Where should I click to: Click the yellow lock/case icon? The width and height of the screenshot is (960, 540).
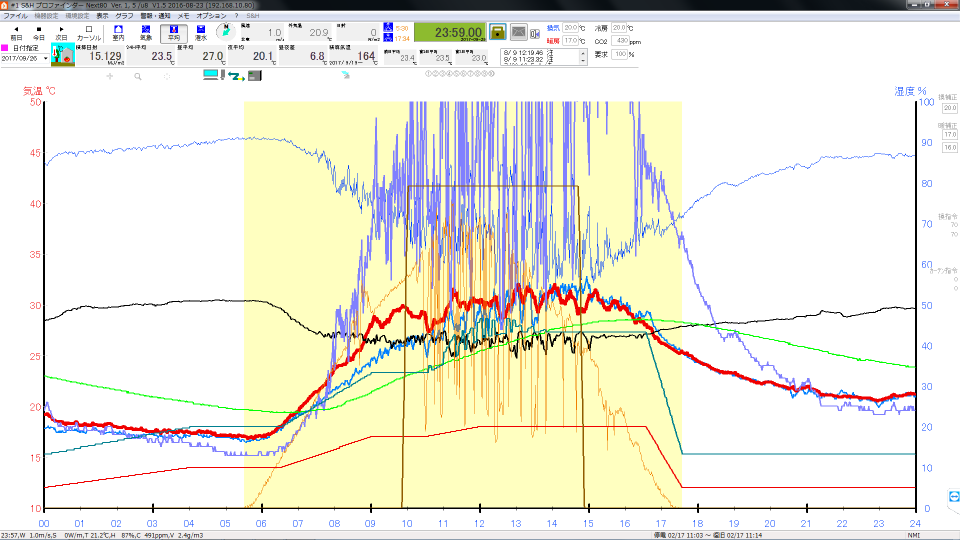coord(499,32)
